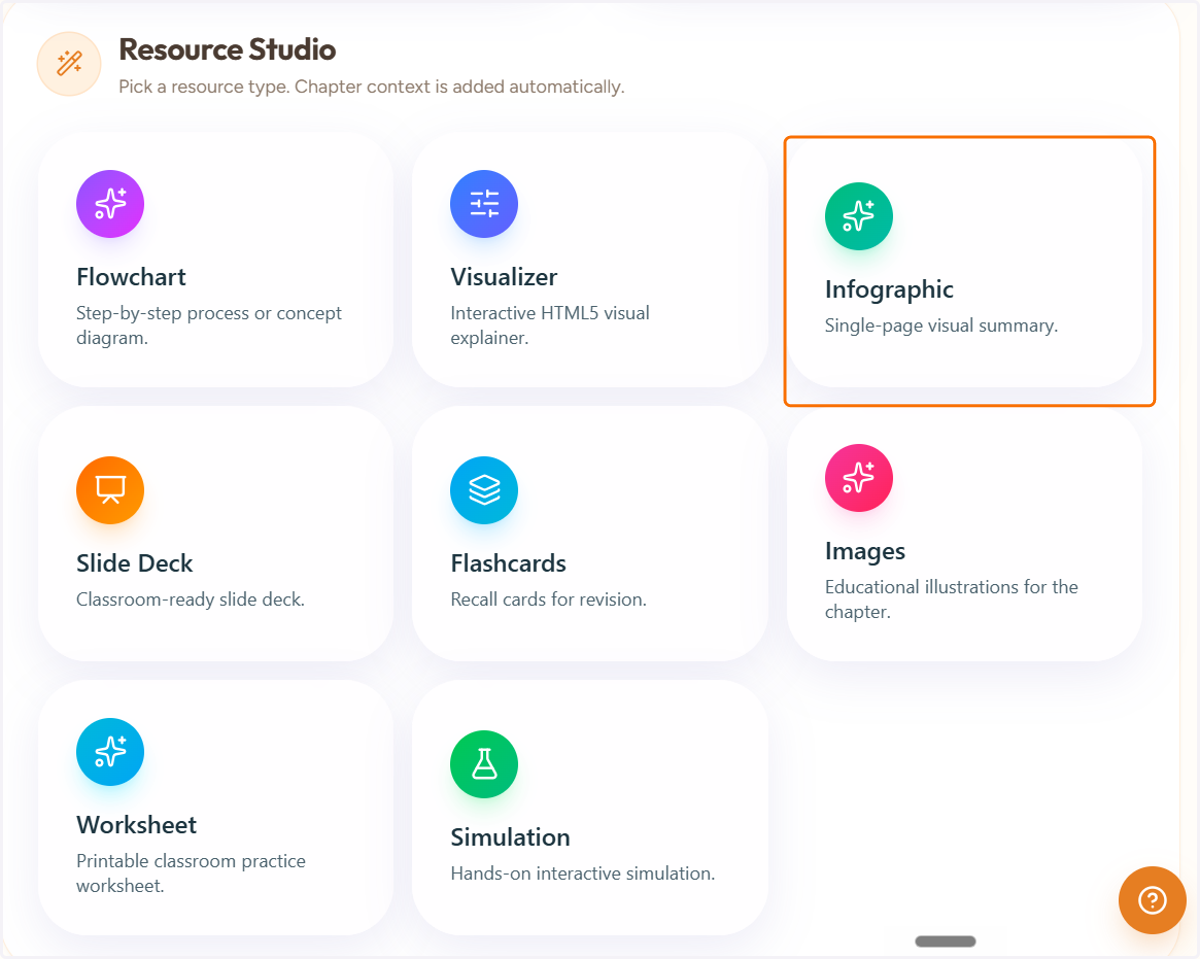Screen dimensions: 1200x959
Task: Click the purple Flowchart sparkle icon
Action: click(110, 204)
